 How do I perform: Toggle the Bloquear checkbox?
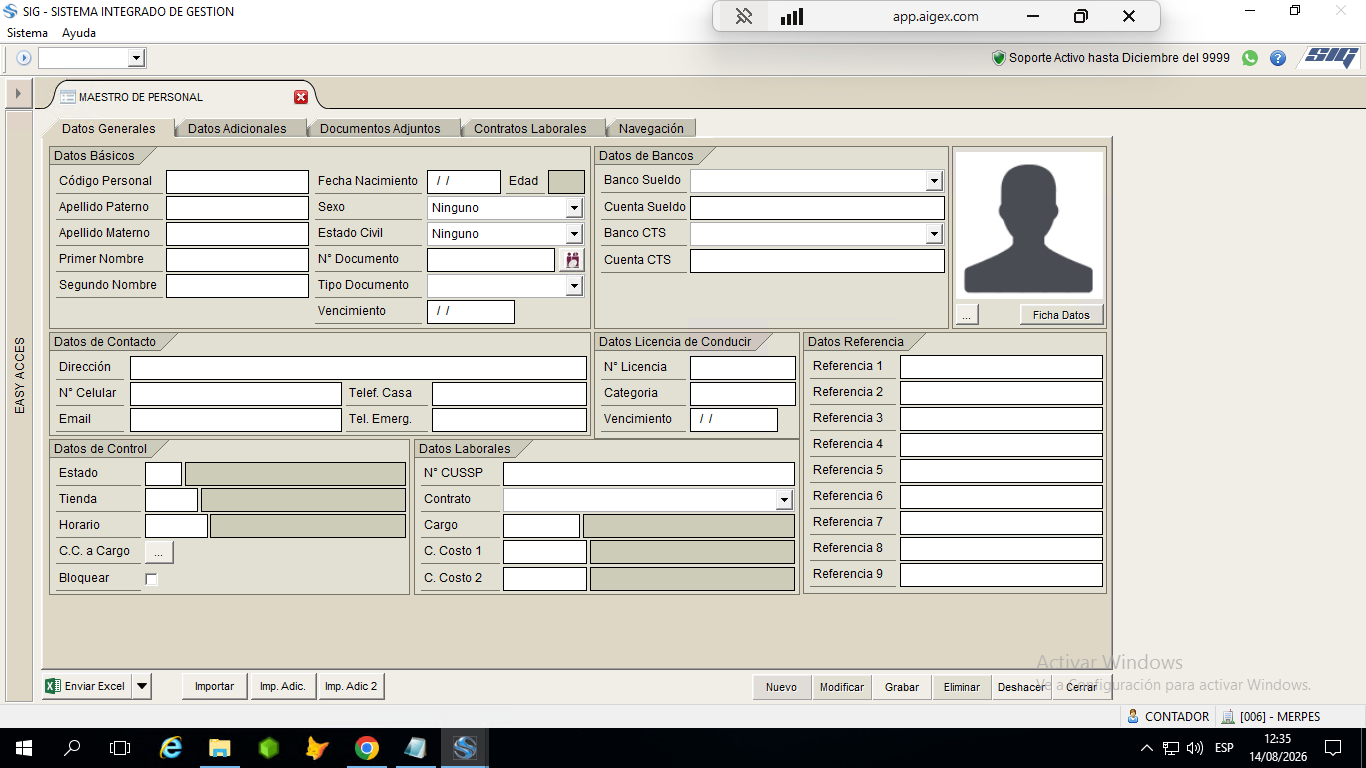152,579
